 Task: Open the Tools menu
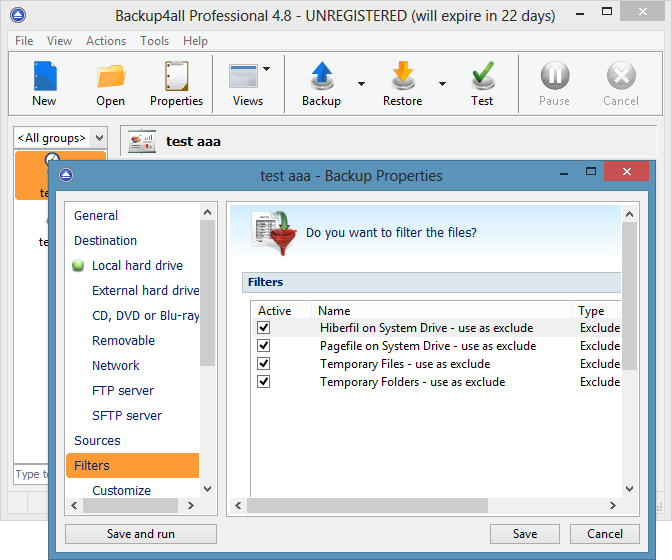(155, 41)
